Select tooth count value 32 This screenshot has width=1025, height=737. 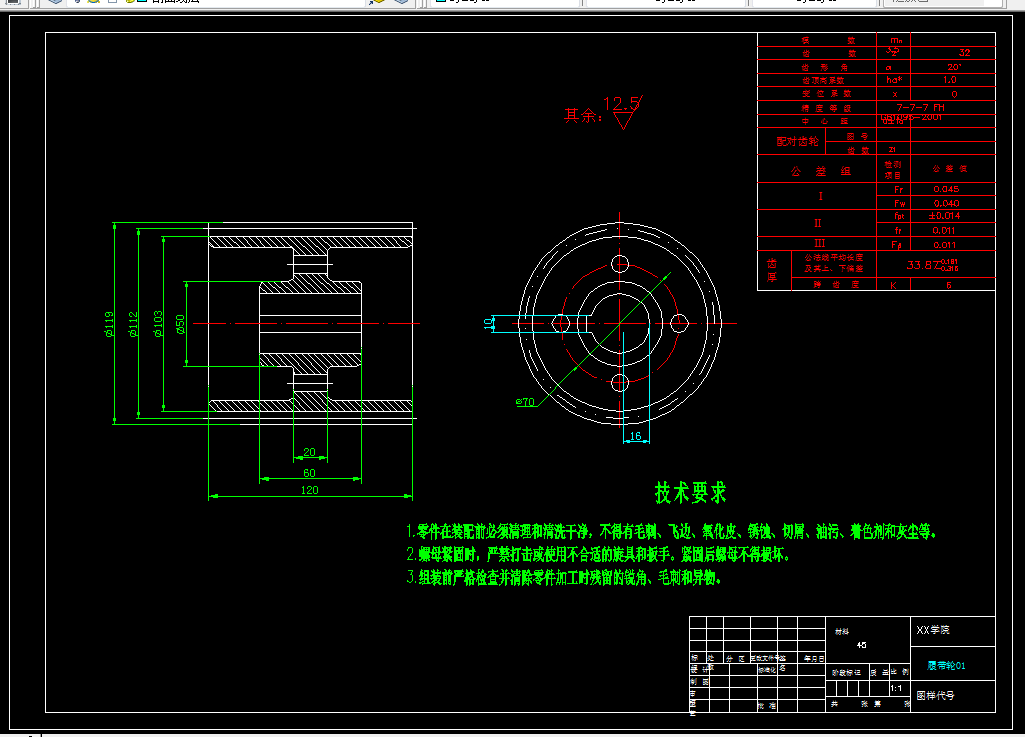click(965, 52)
